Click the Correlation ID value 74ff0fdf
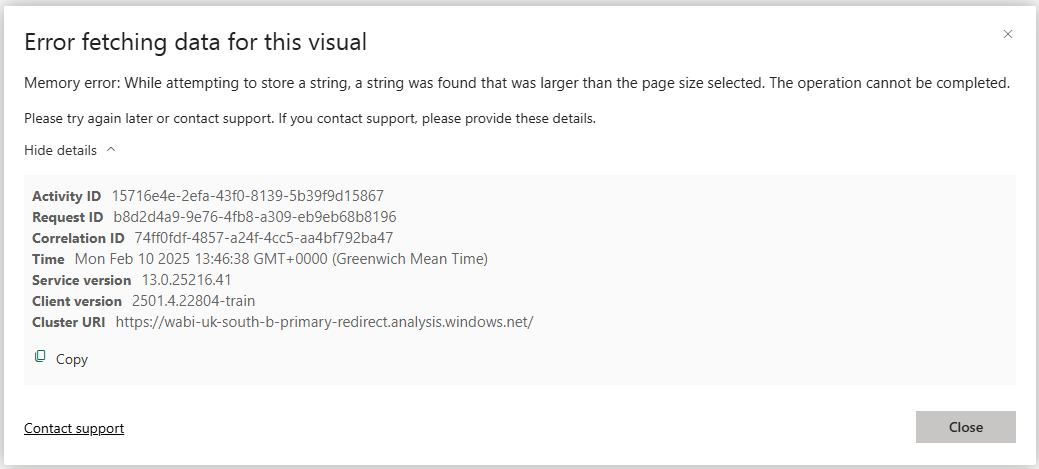Image resolution: width=1039 pixels, height=469 pixels. pos(264,238)
